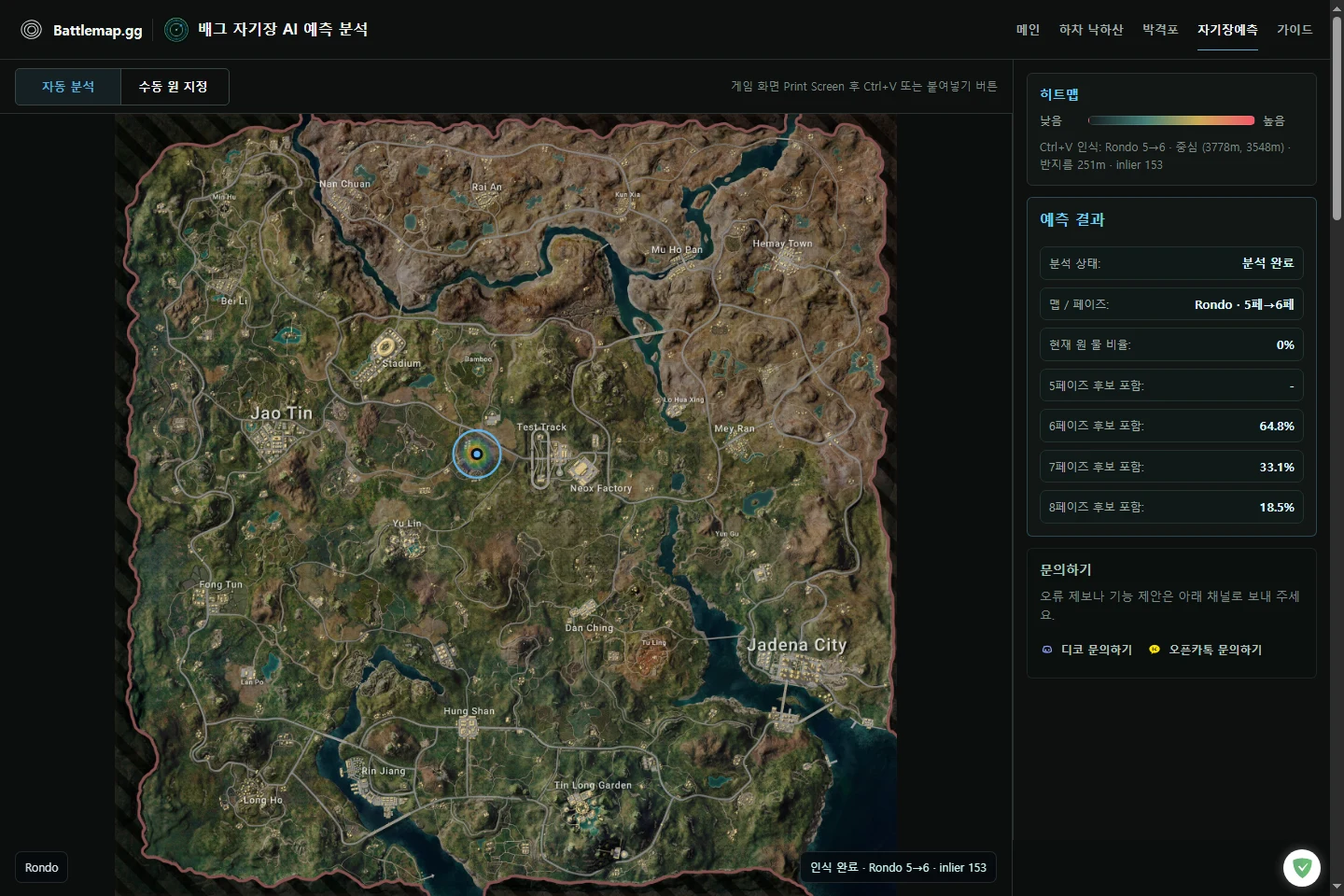Click the Neox Factory label on the map
This screenshot has width=1344, height=896.
pos(601,488)
